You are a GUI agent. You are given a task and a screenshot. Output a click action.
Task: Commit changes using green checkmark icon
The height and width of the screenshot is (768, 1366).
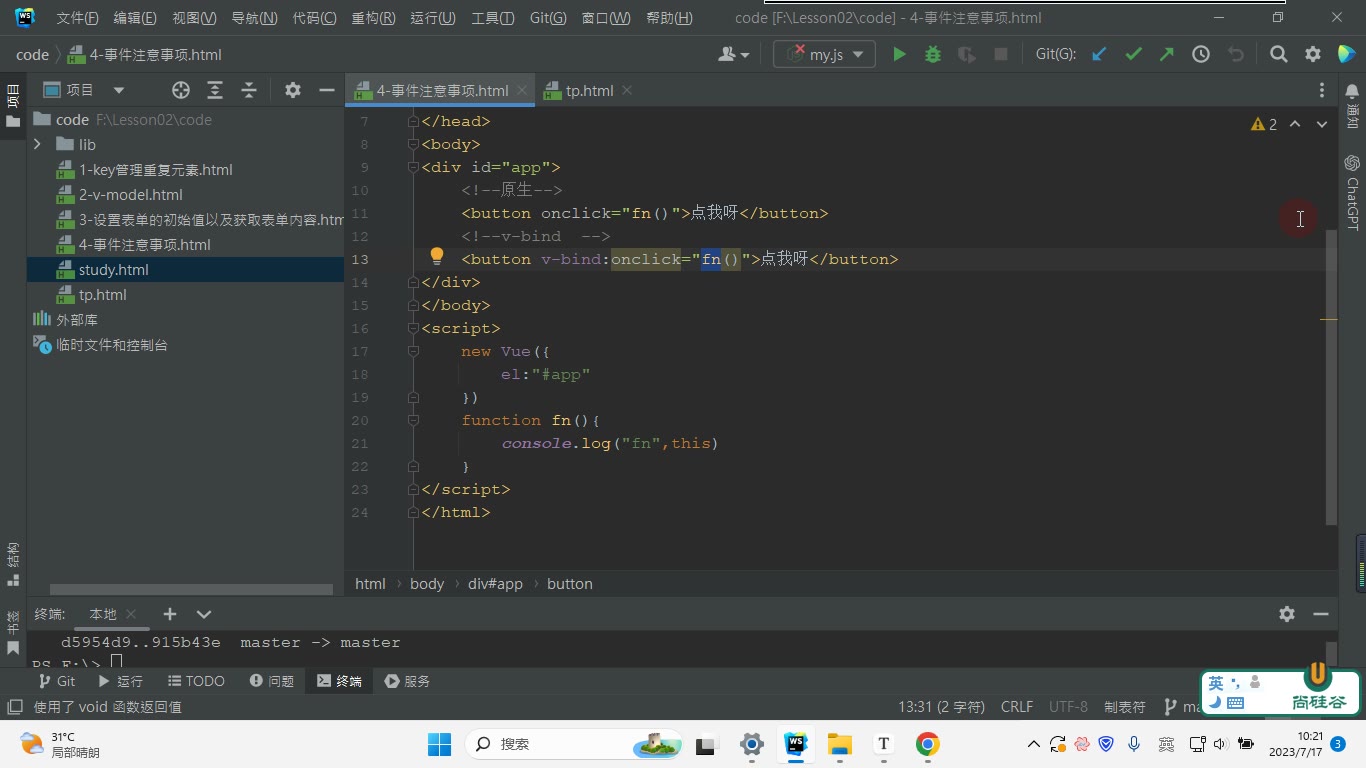click(x=1133, y=55)
